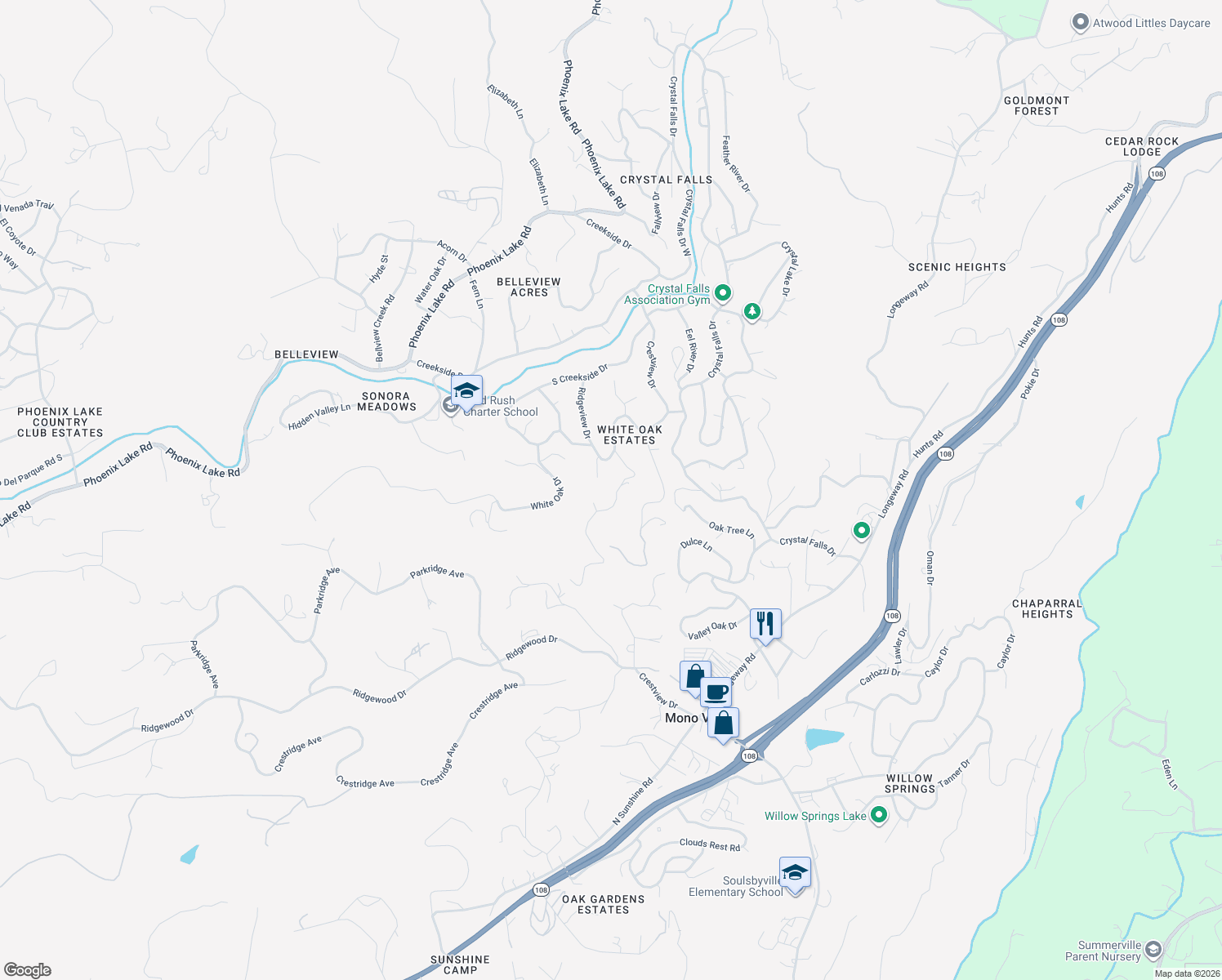The height and width of the screenshot is (980, 1222).
Task: Open the Gold Rush Charter School icon
Action: point(466,393)
